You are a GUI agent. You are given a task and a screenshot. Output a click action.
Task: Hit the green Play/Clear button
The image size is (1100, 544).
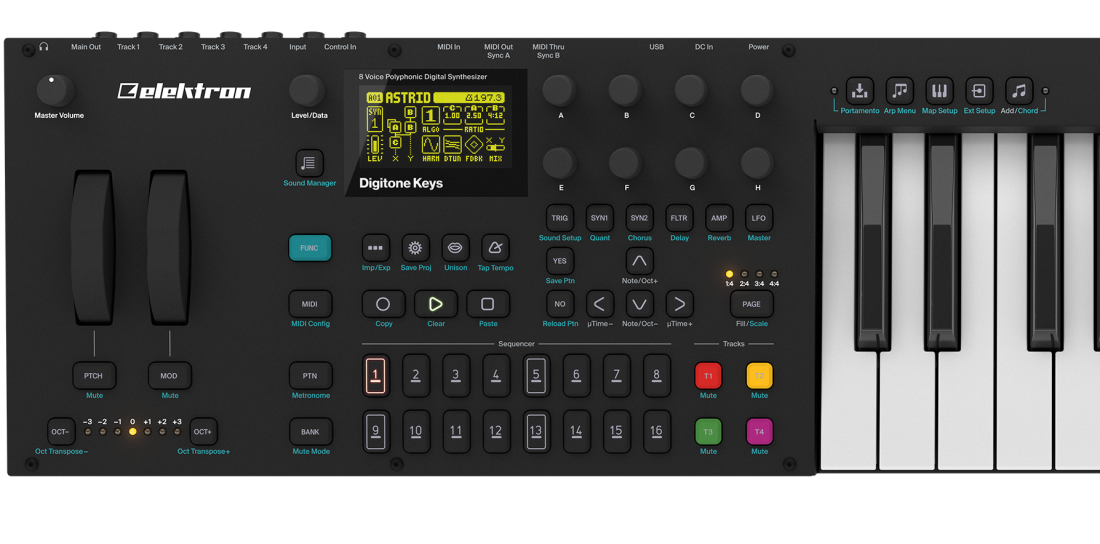pos(436,304)
